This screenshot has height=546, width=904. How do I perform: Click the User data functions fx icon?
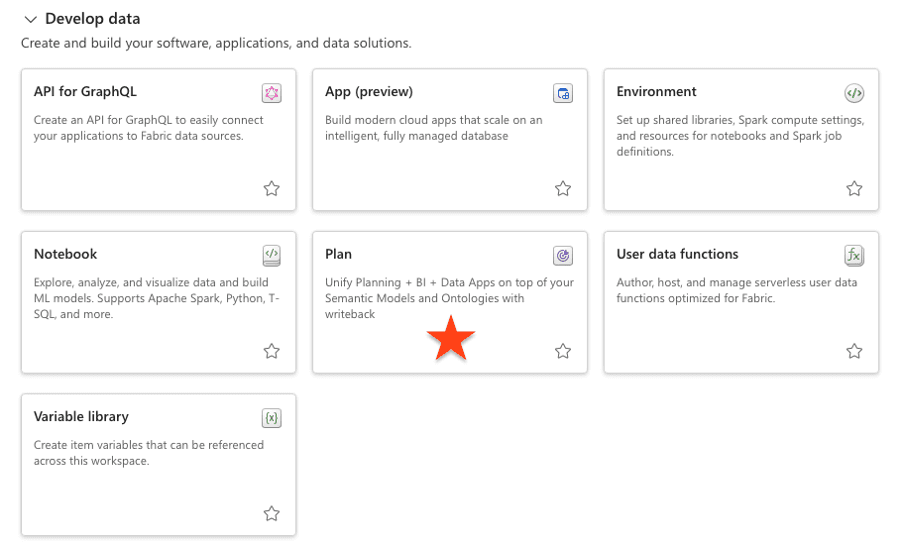tap(854, 255)
